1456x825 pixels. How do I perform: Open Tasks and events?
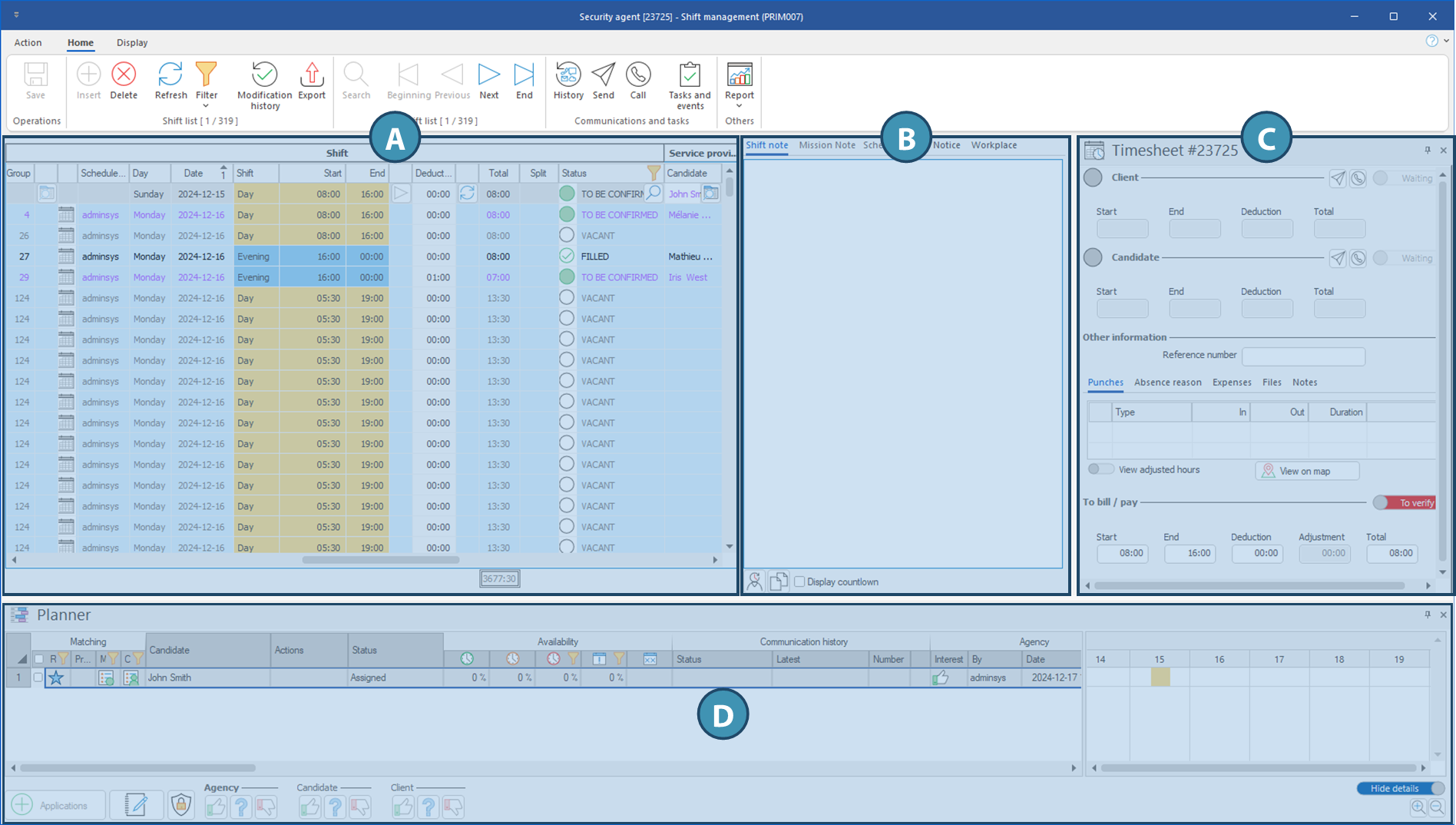(x=690, y=75)
